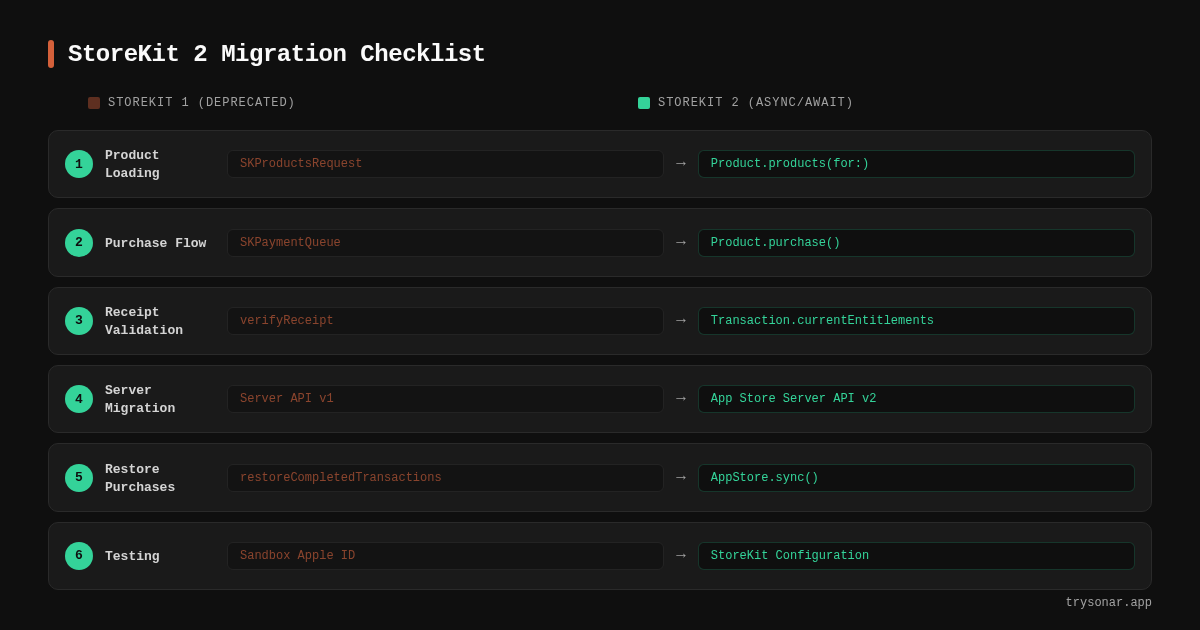
Task: Click the step 4 number badge
Action: 79,399
